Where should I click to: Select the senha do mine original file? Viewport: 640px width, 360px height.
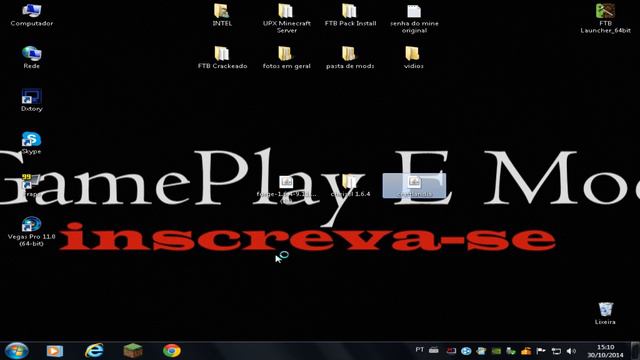pyautogui.click(x=414, y=18)
